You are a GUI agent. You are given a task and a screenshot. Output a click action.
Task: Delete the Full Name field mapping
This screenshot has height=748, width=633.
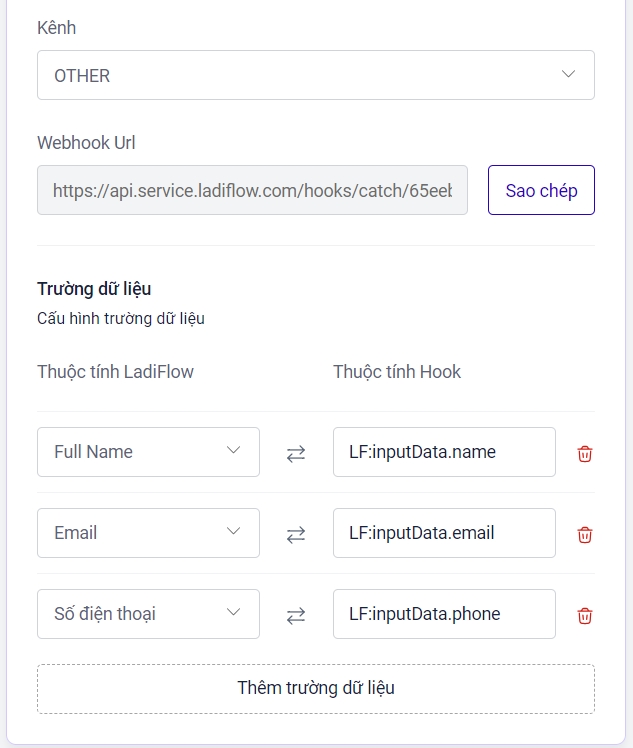[585, 453]
